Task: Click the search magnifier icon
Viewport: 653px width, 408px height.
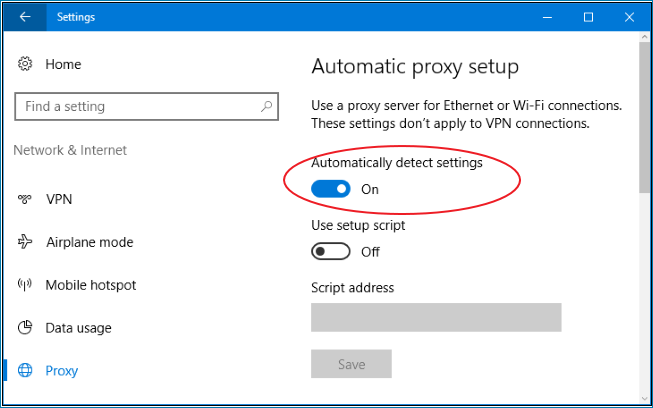Action: 267,106
